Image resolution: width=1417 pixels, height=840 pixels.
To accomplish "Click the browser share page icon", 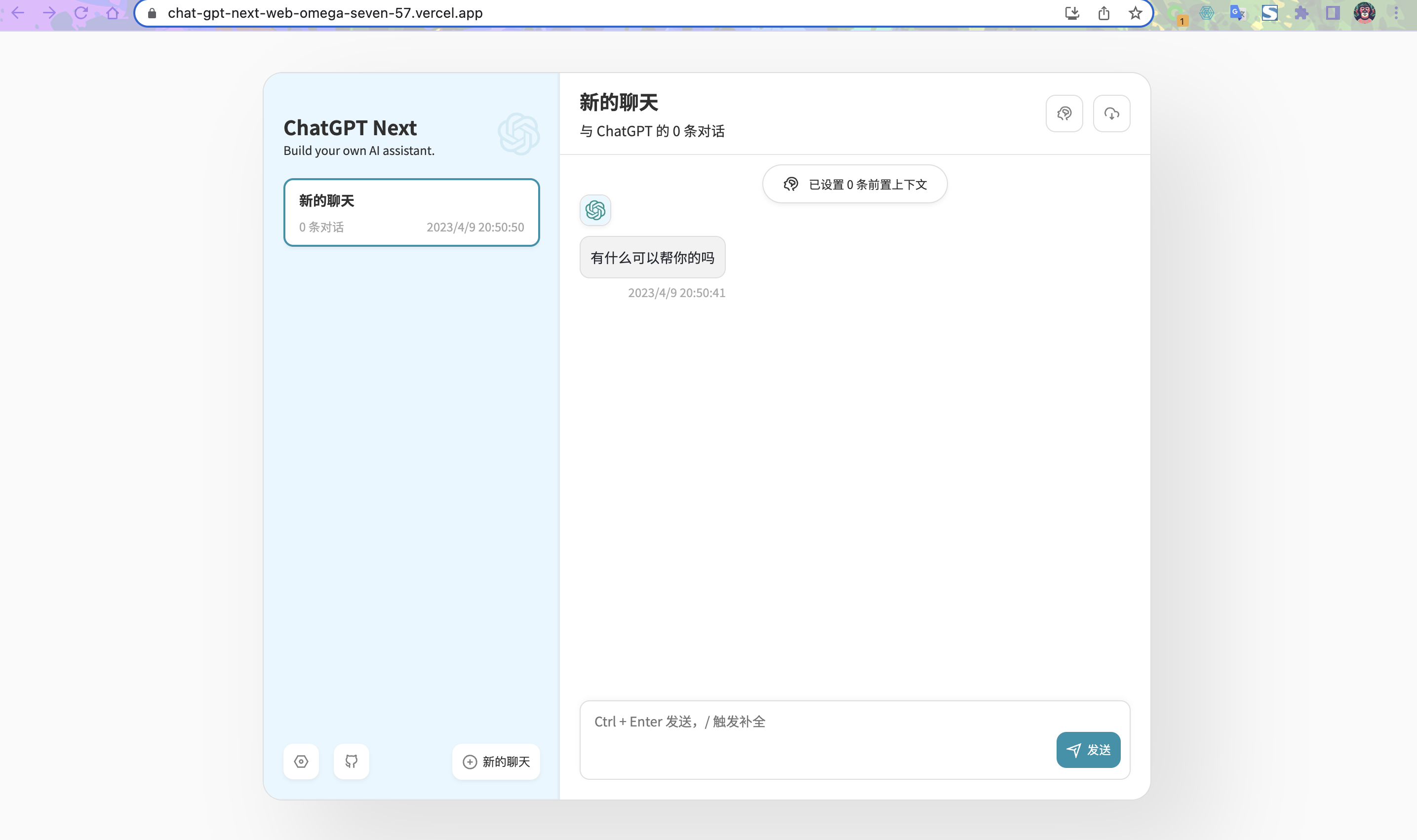I will coord(1103,13).
